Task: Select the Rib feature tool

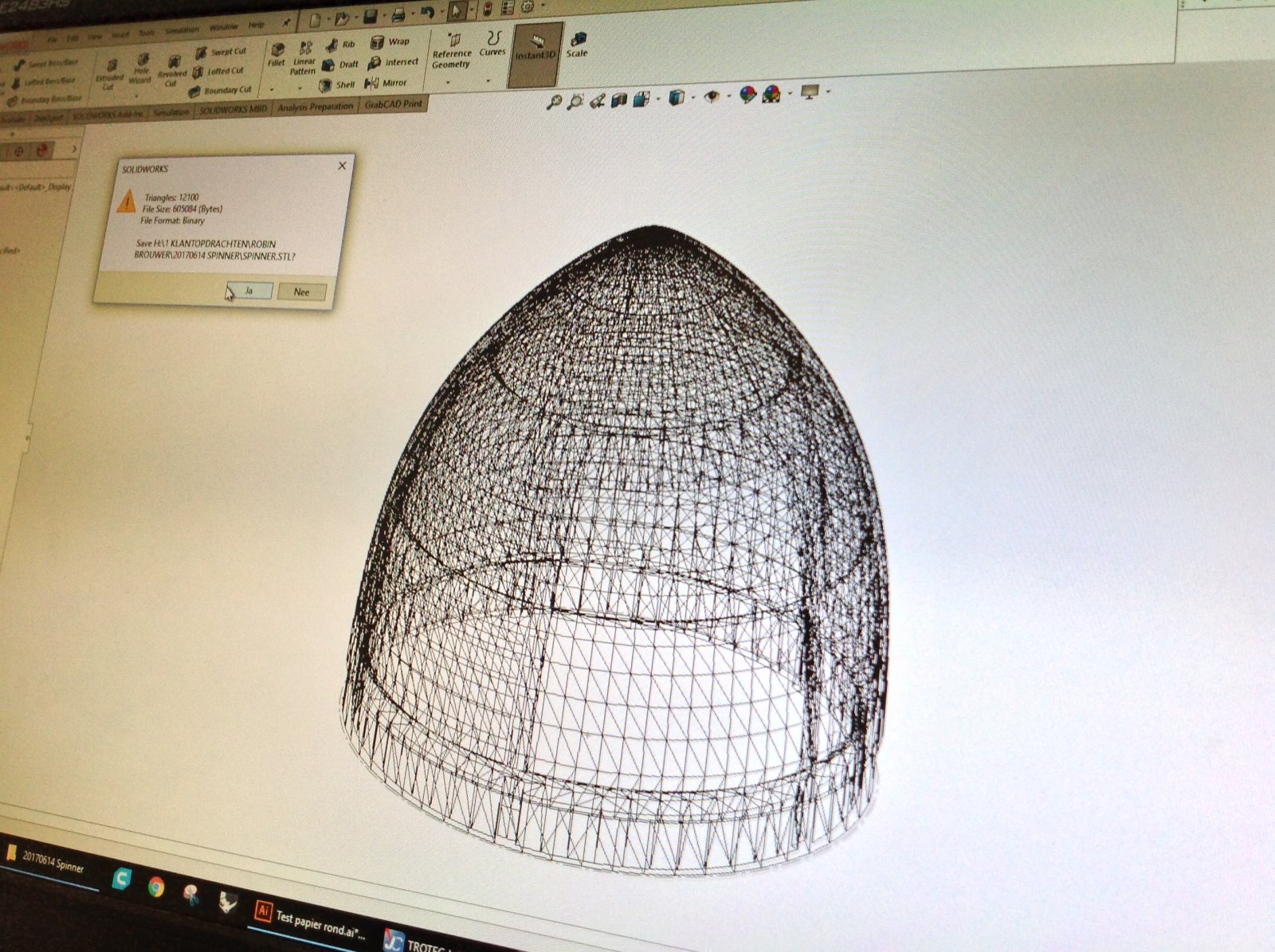Action: tap(340, 45)
